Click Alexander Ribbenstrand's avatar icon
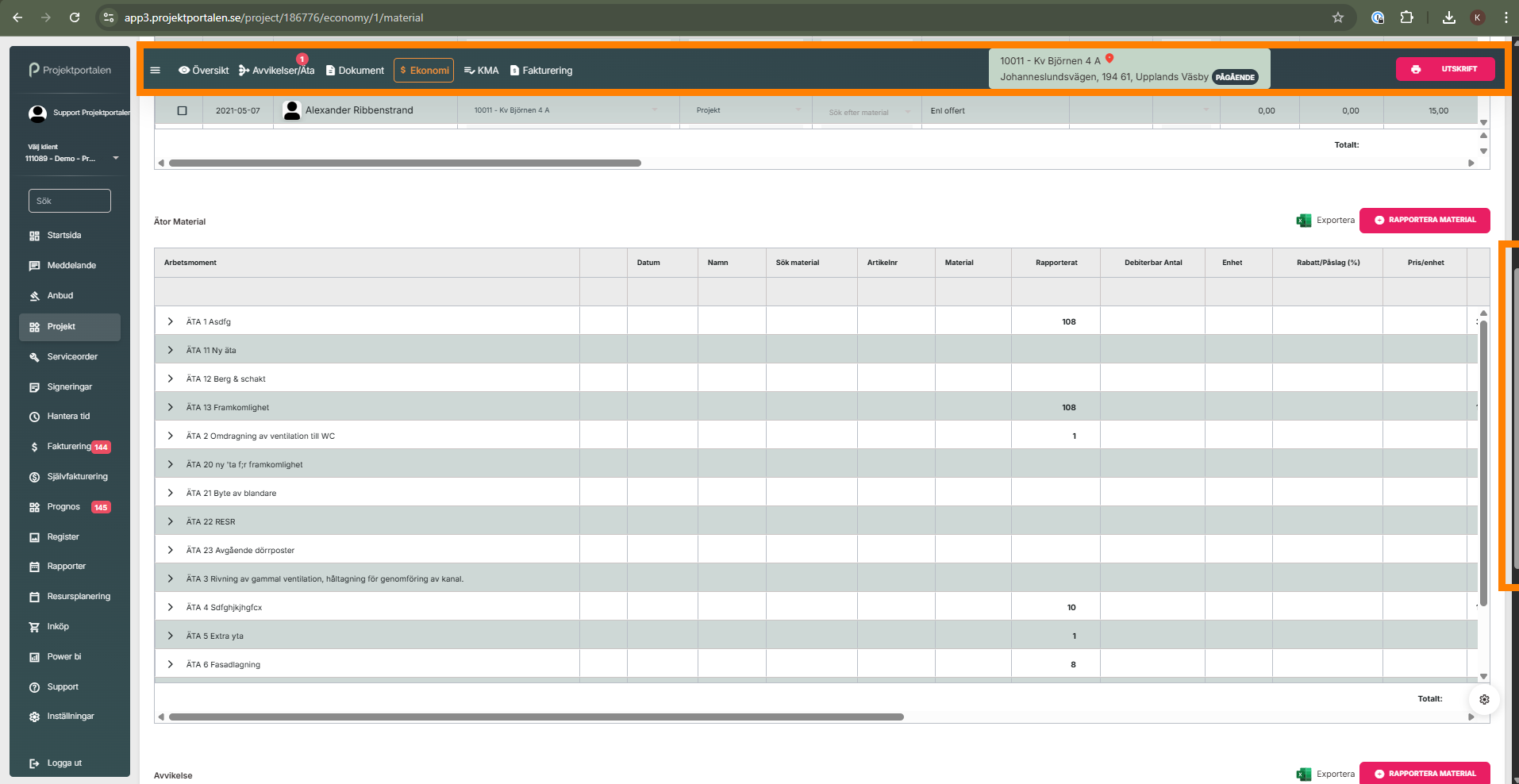This screenshot has height=784, width=1519. (292, 110)
